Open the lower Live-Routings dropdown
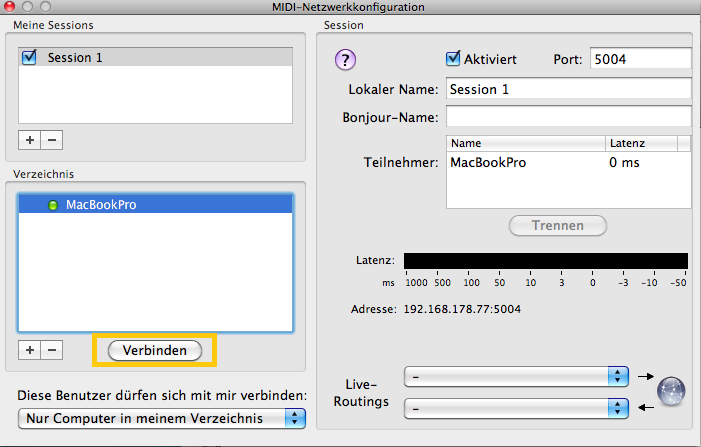 (516, 408)
